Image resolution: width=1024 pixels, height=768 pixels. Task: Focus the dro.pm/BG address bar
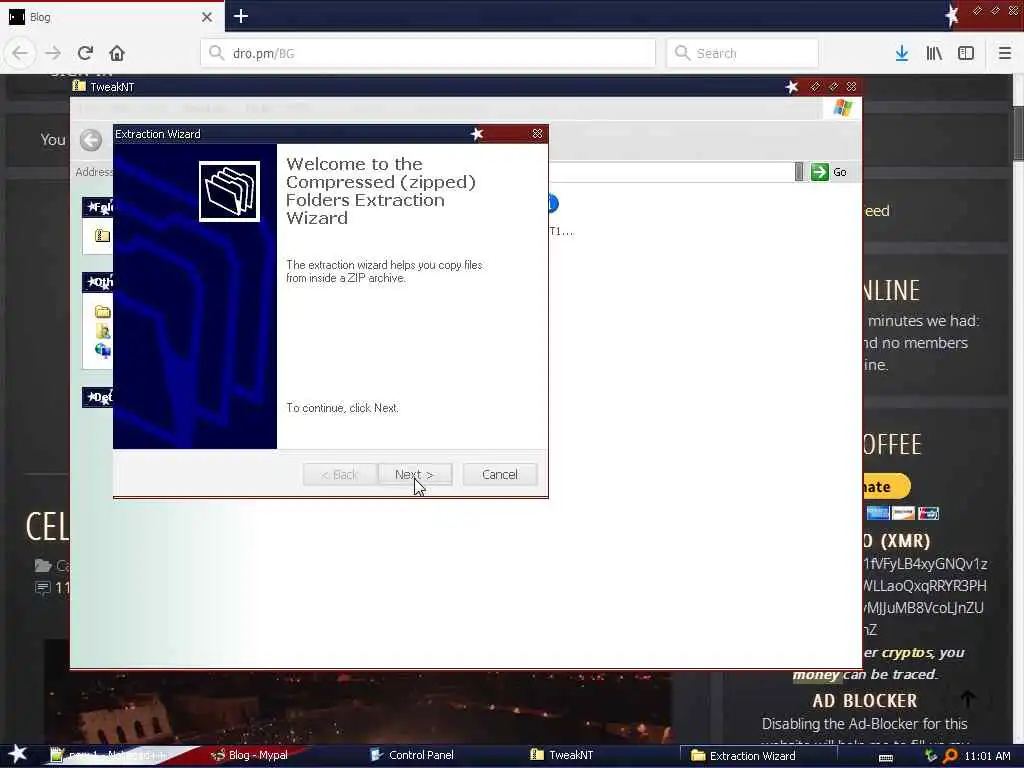tap(428, 53)
